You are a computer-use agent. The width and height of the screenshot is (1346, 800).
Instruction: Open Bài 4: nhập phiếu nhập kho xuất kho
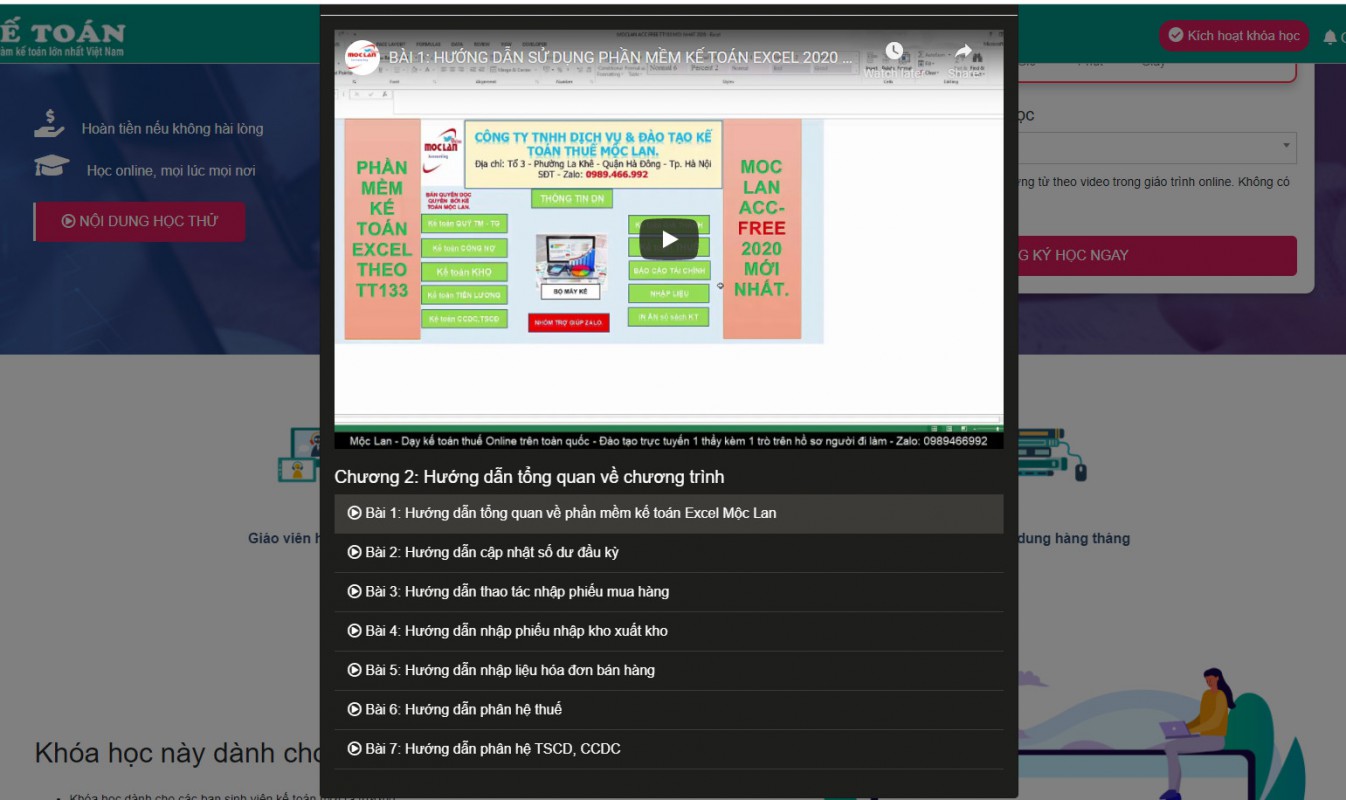pyautogui.click(x=668, y=631)
